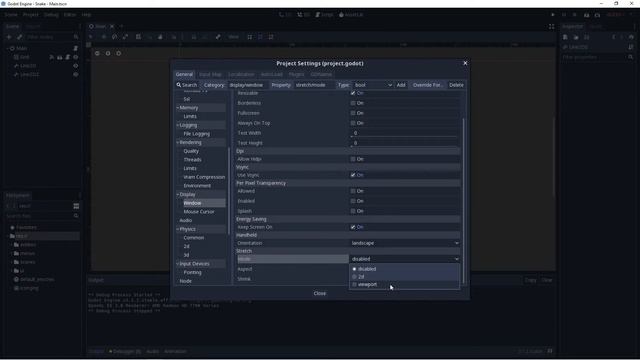640x360 pixels.
Task: Collapse the Logging category
Action: (x=178, y=125)
